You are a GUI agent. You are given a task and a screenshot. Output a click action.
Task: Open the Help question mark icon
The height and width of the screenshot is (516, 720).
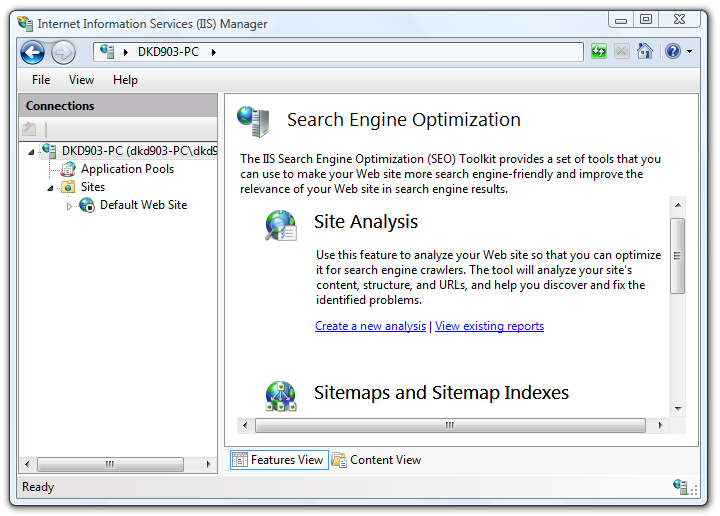672,52
